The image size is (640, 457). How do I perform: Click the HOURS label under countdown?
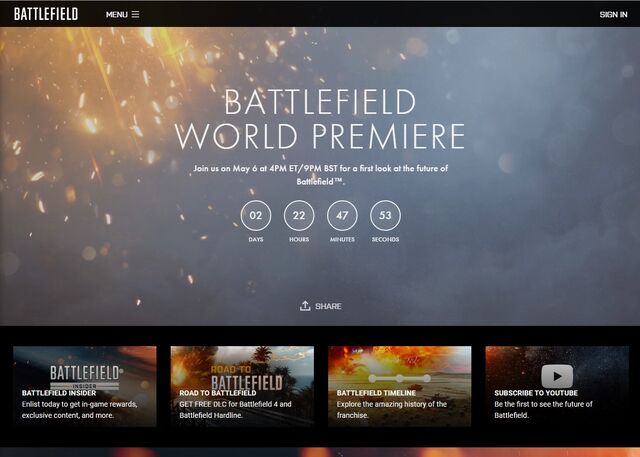(299, 240)
